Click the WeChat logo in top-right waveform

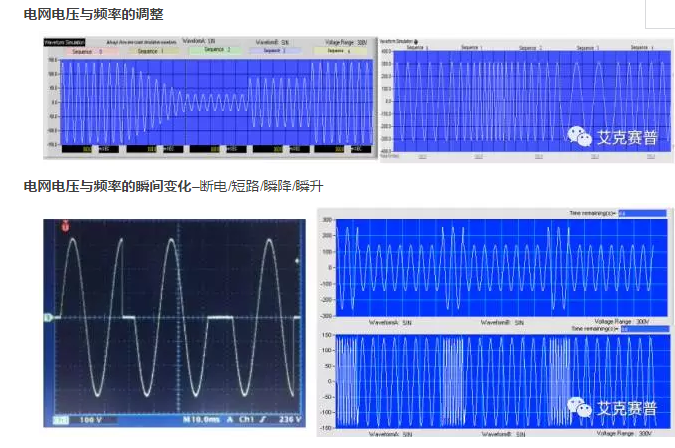(579, 137)
